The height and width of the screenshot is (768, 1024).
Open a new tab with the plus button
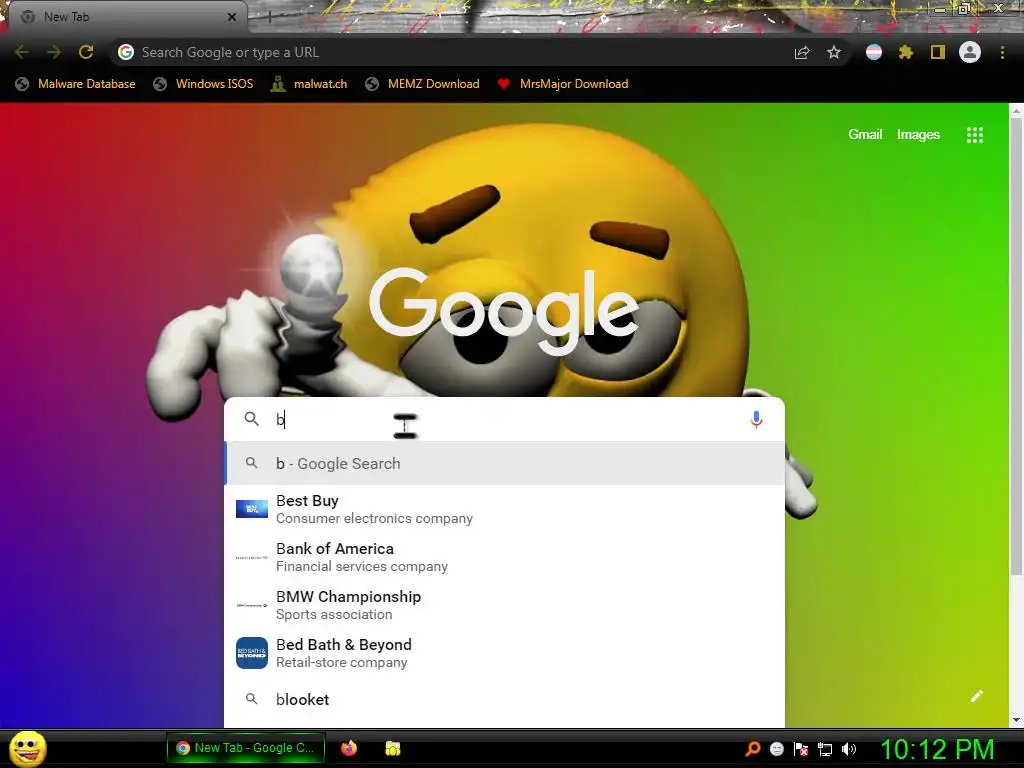point(270,17)
